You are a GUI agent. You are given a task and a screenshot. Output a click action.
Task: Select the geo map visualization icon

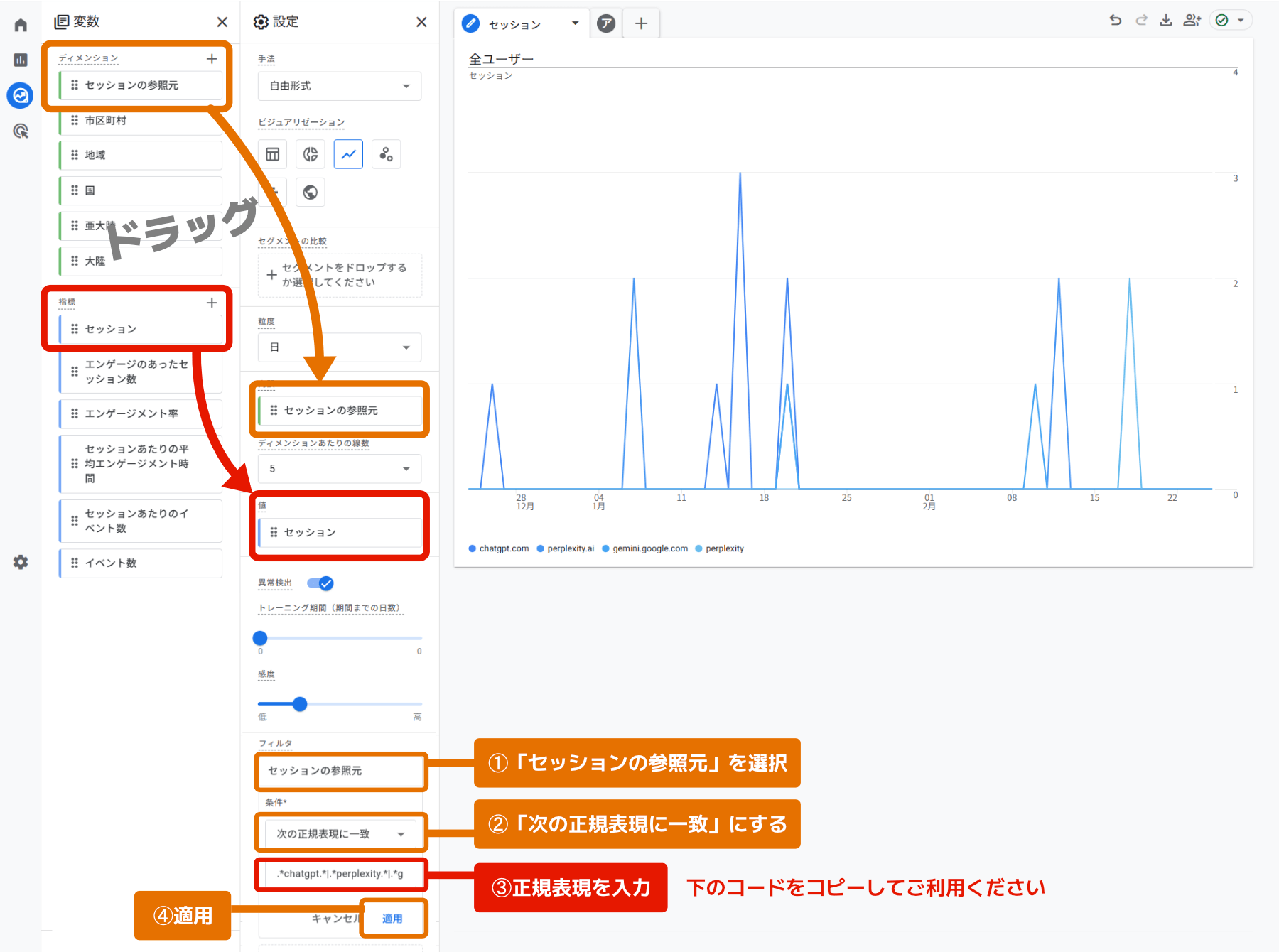pyautogui.click(x=311, y=193)
